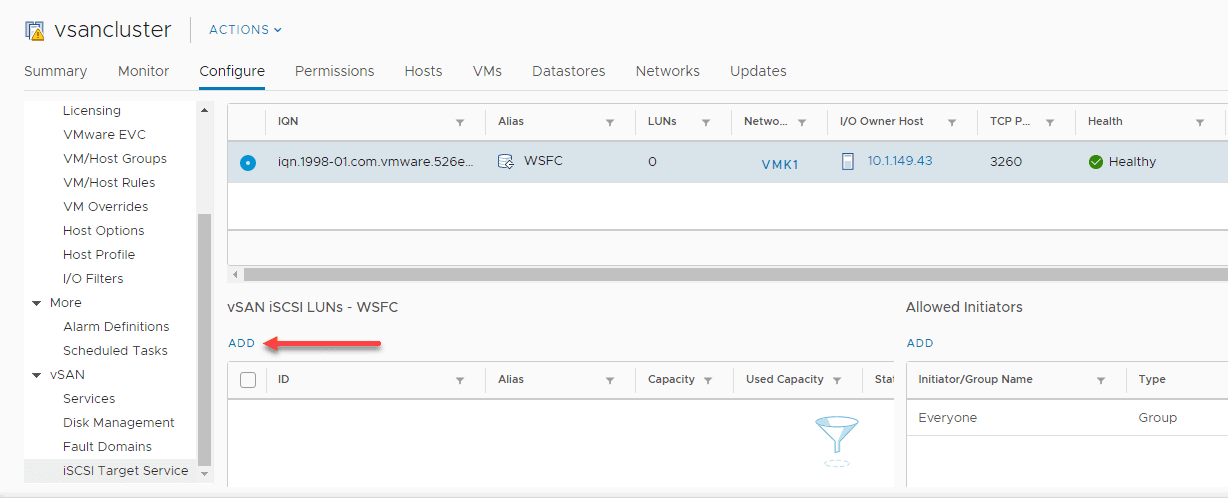Open the I/O Owner Host column filter
This screenshot has height=500, width=1228.
click(952, 122)
